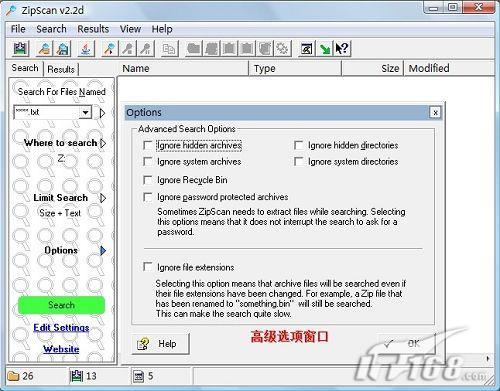Toggle Ignore hidden directories checkbox
This screenshot has height=391, width=500.
pyautogui.click(x=298, y=145)
